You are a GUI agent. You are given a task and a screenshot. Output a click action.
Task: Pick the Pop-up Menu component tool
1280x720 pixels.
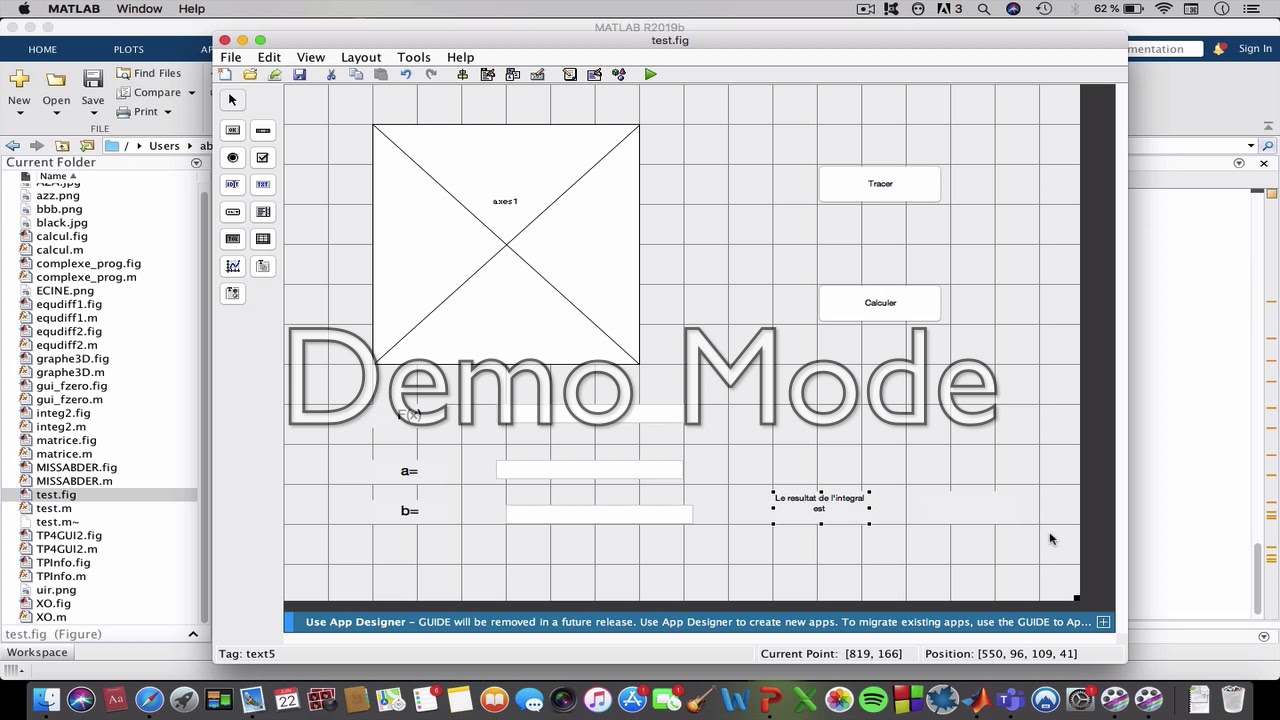[x=232, y=212]
